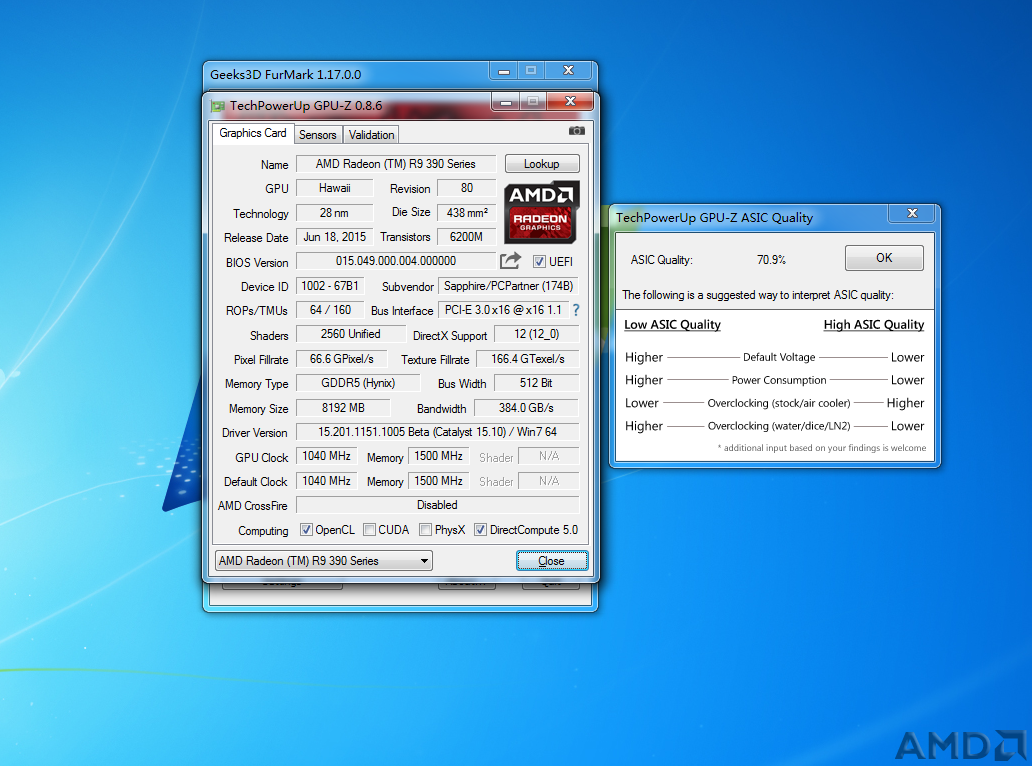Click the ASIC Quality value 70.9%
Image resolution: width=1032 pixels, height=766 pixels.
pyautogui.click(x=771, y=260)
